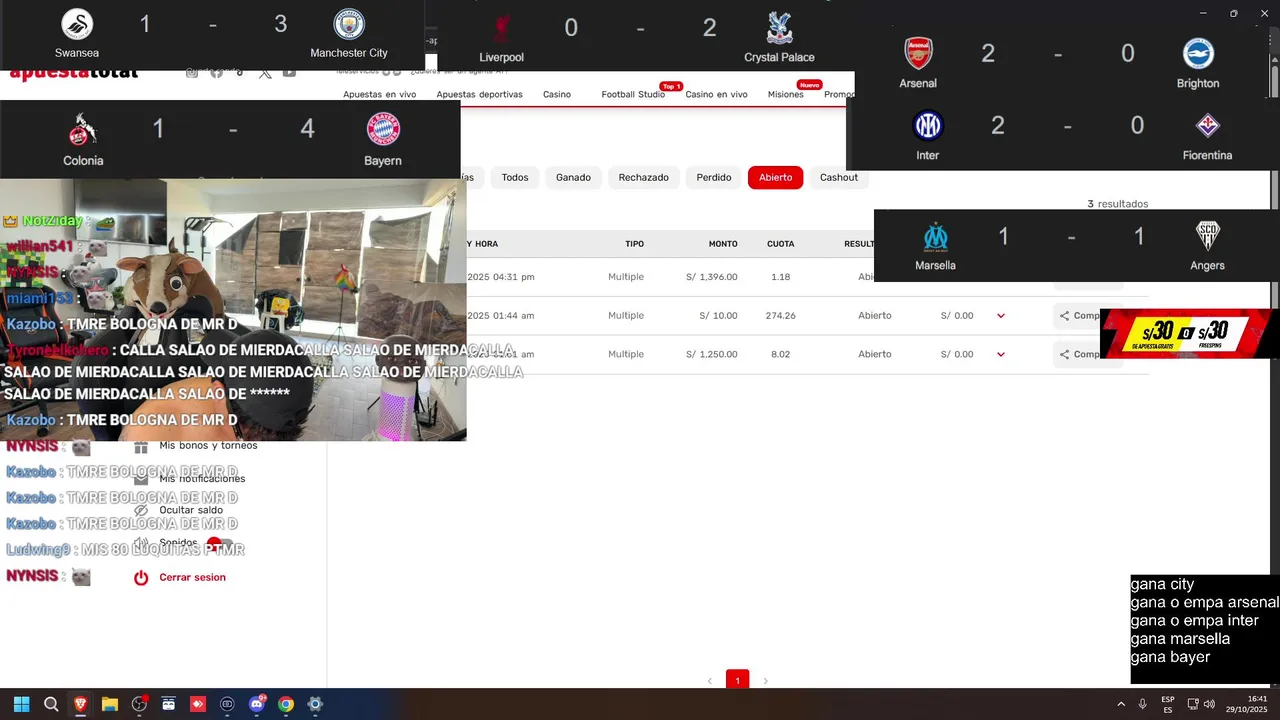Filter bets by Rechazado

pyautogui.click(x=643, y=178)
